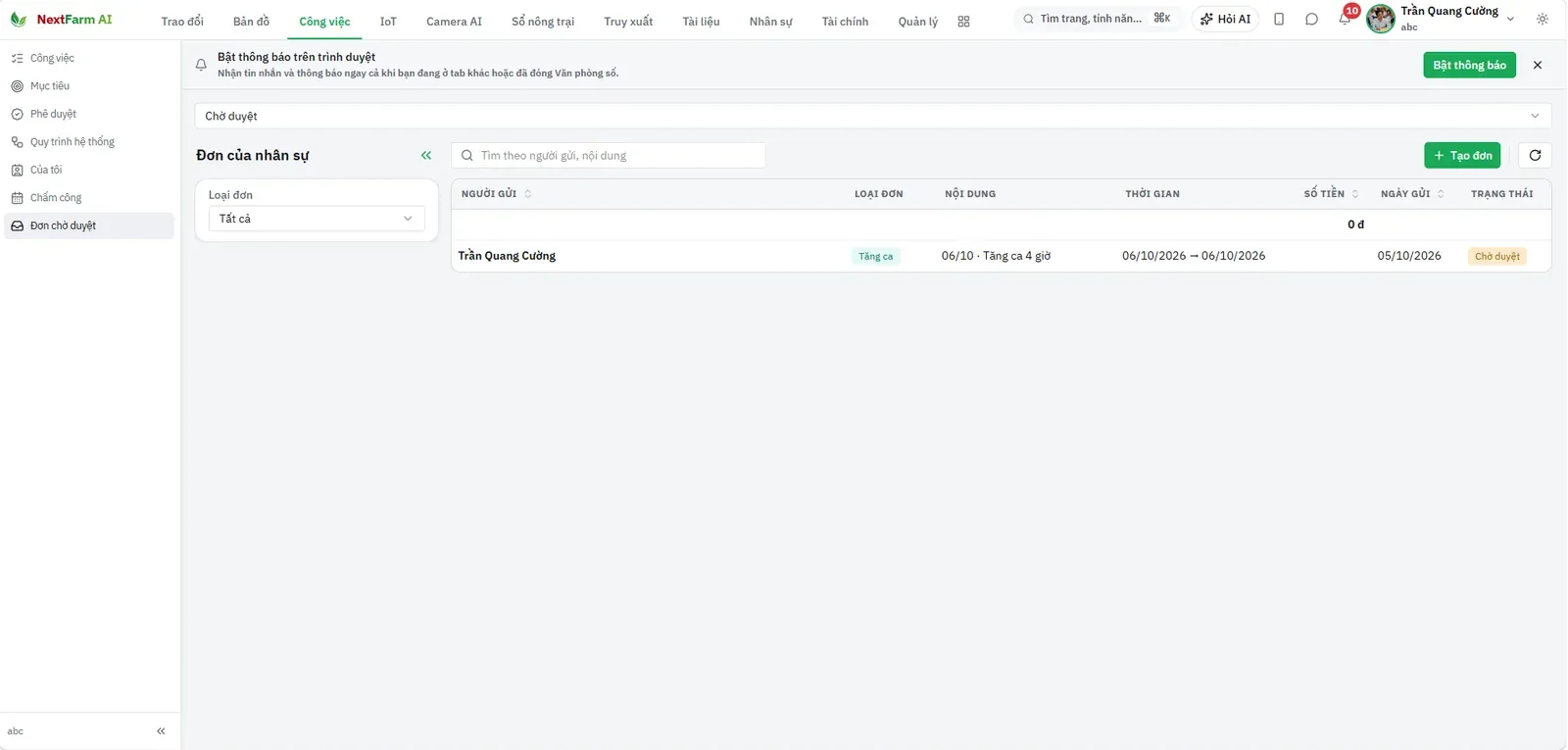Click the Tạo đơn button
The width and height of the screenshot is (1568, 750).
pyautogui.click(x=1462, y=155)
